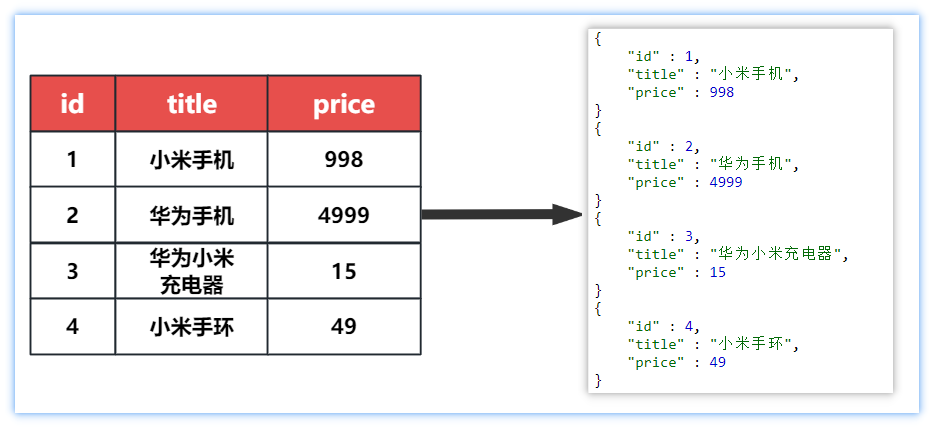The image size is (934, 428).
Task: Click the "price" table header cell
Action: click(x=344, y=103)
